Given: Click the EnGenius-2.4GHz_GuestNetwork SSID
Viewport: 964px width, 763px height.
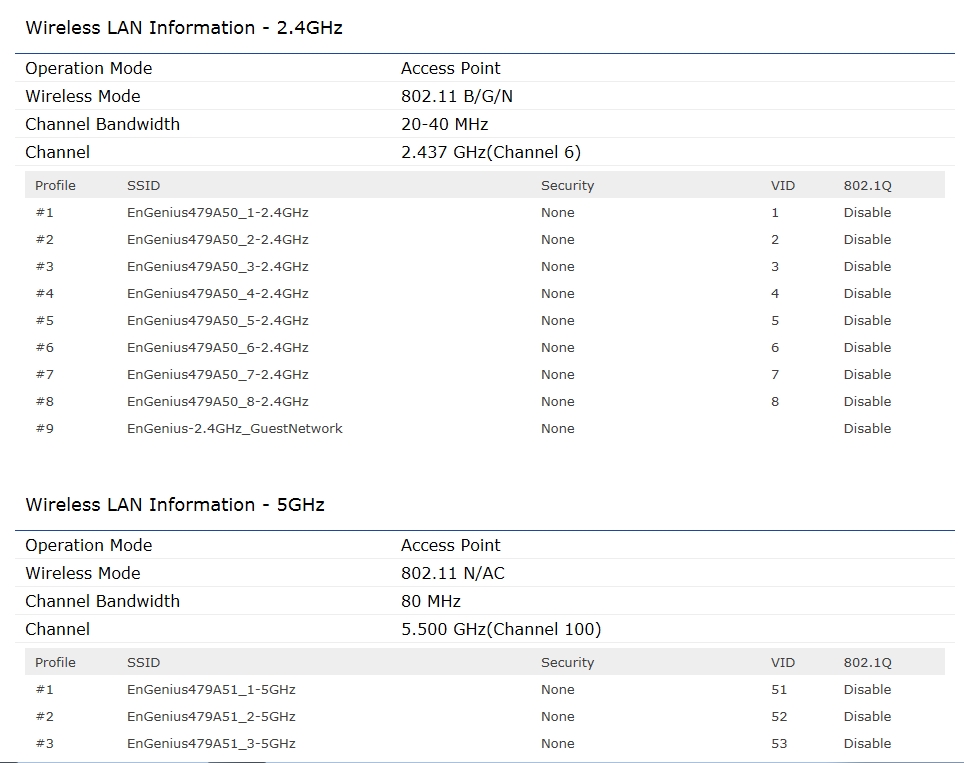Looking at the screenshot, I should [234, 429].
